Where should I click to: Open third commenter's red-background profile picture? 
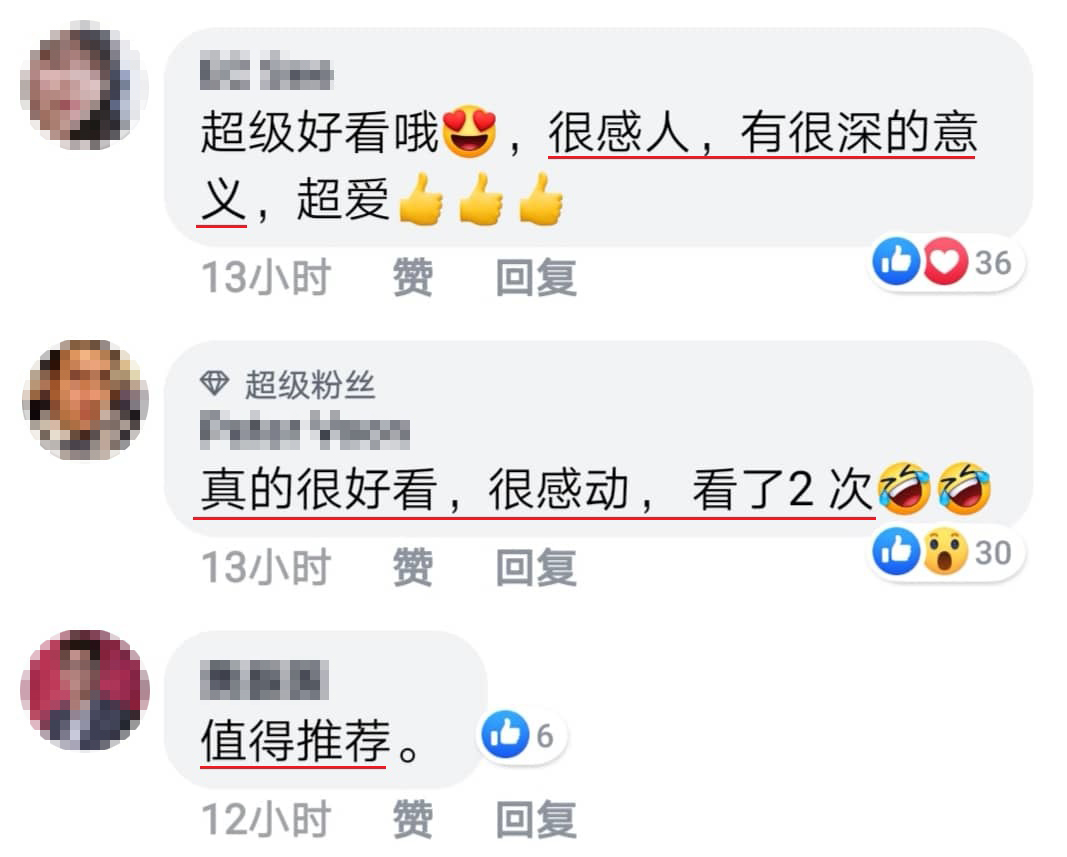pyautogui.click(x=86, y=690)
